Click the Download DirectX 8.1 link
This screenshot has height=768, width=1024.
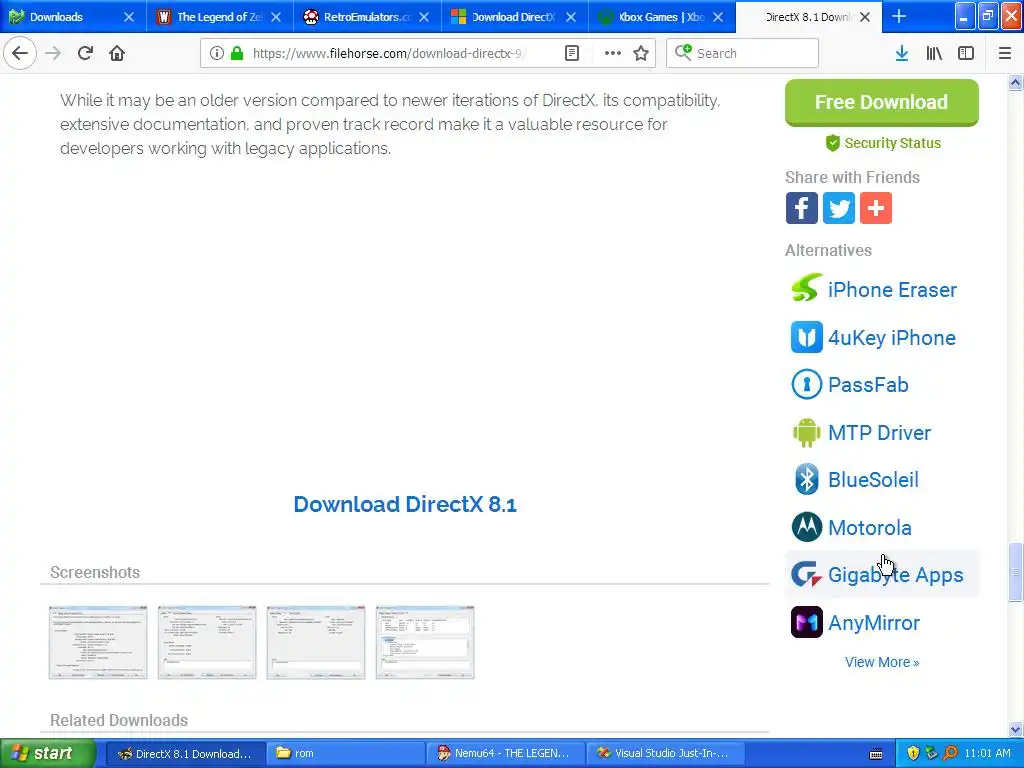405,504
